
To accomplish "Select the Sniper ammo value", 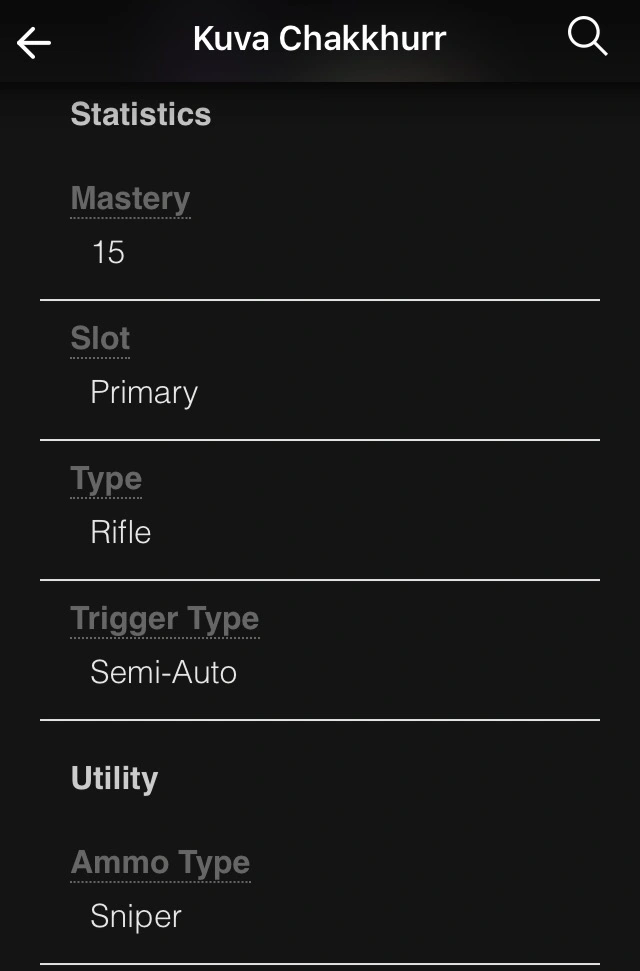I will pos(136,915).
